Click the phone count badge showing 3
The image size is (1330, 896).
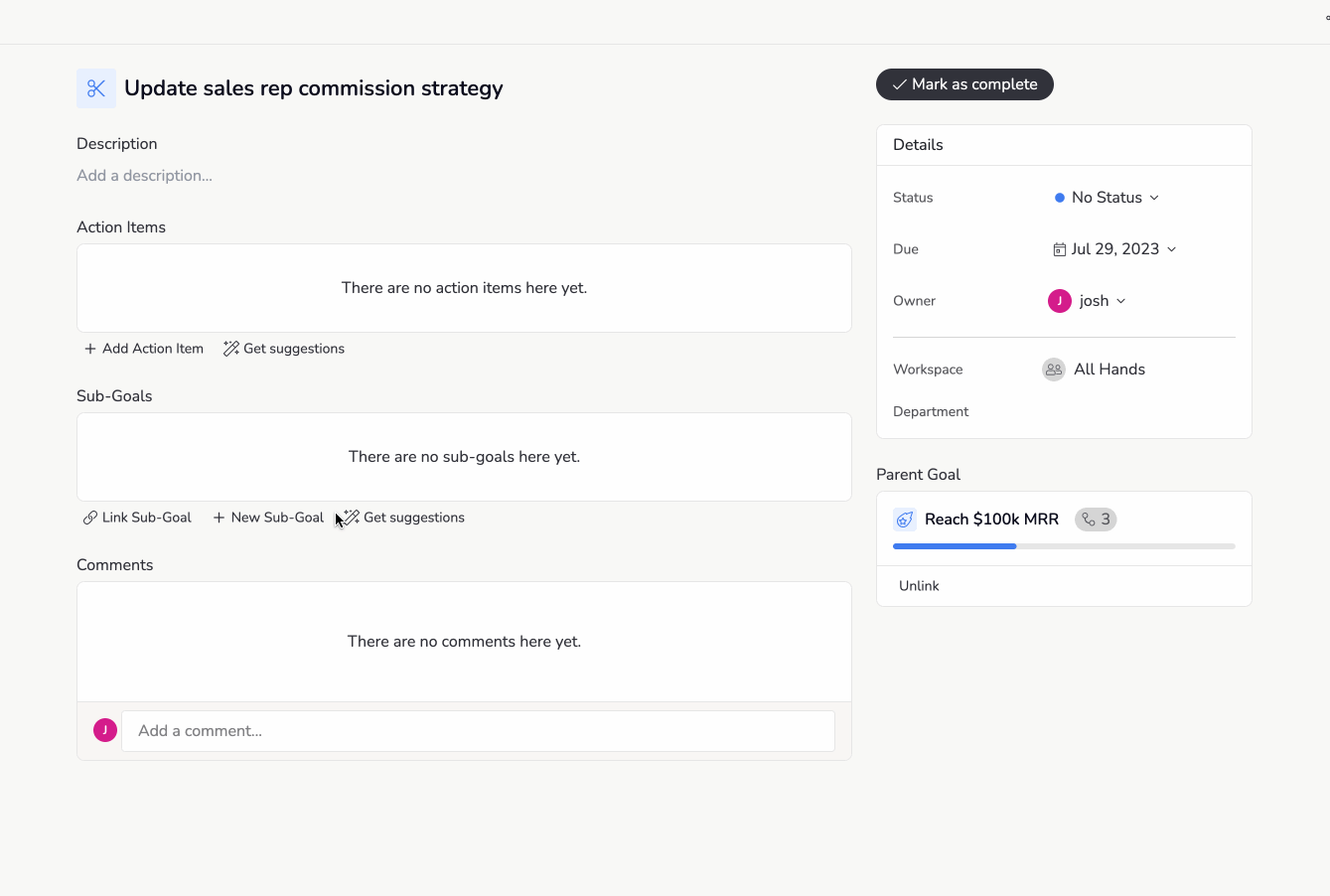pos(1096,520)
